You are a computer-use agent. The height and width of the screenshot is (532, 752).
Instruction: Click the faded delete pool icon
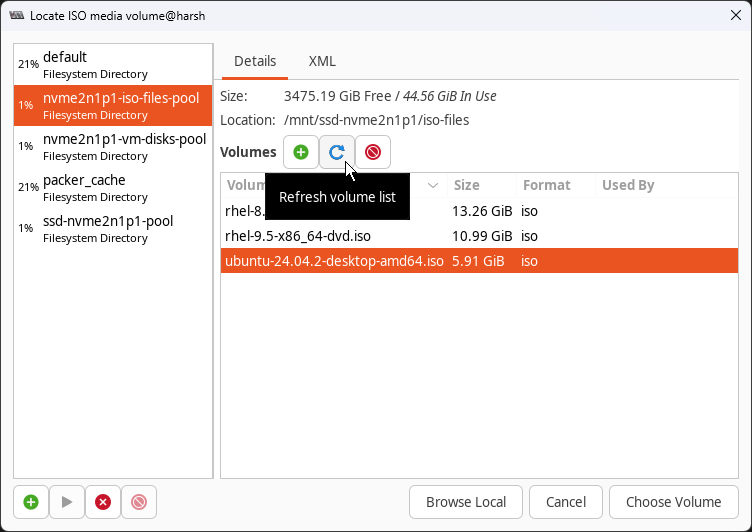point(139,502)
